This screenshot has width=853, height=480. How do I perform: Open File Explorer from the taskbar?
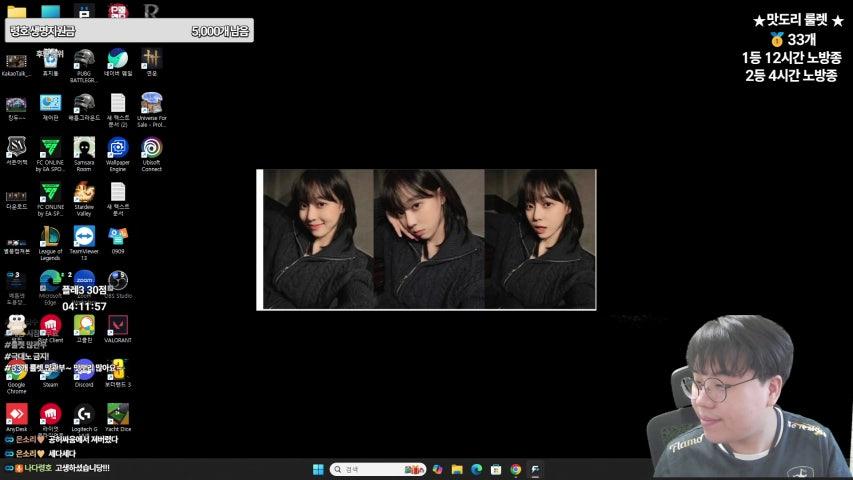(456, 469)
